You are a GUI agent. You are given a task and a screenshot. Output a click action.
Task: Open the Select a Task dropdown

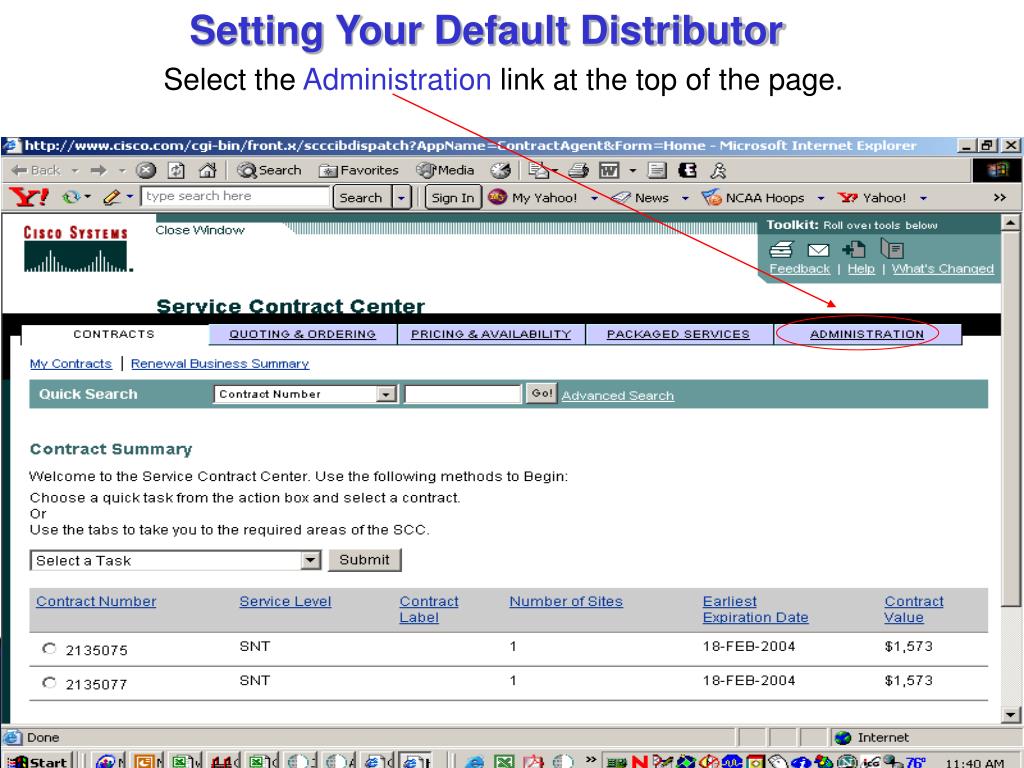(175, 560)
